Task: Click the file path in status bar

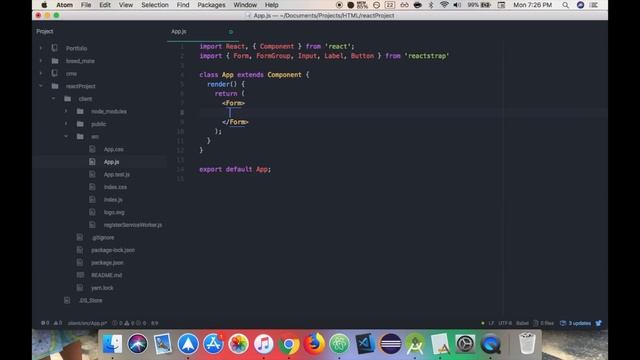Action: [87, 323]
